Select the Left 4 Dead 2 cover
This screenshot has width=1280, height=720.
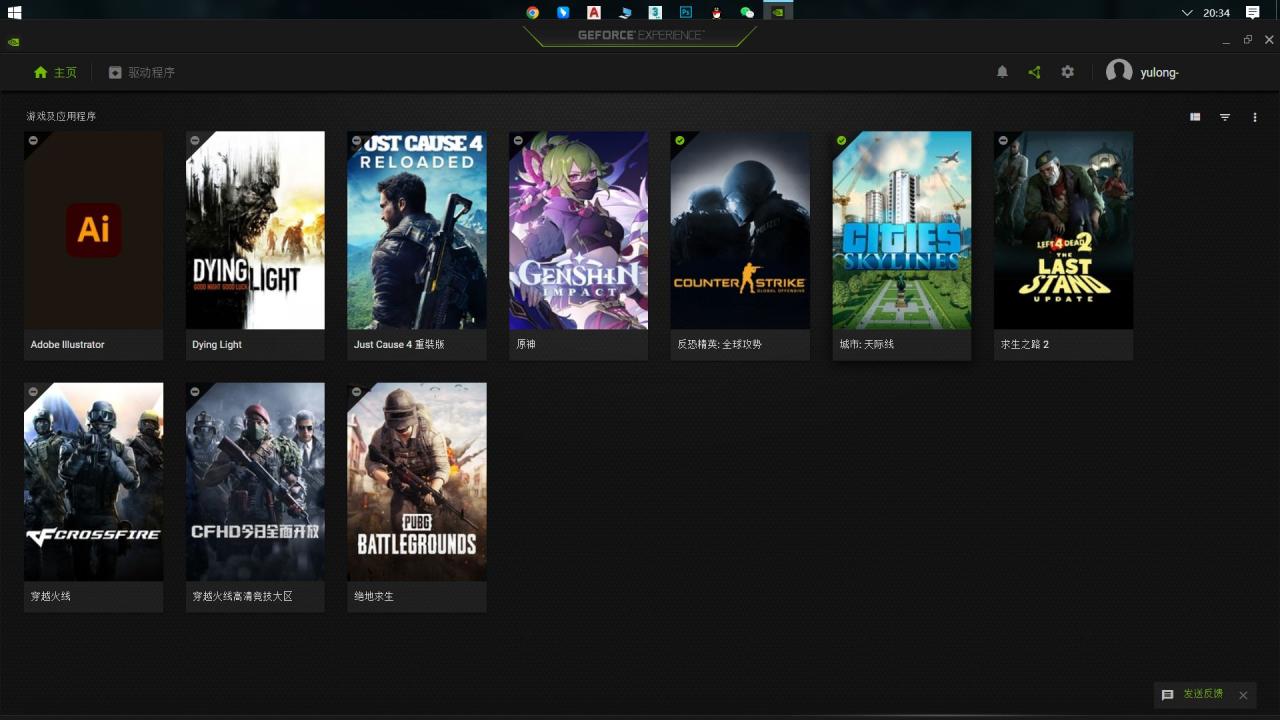click(x=1063, y=230)
